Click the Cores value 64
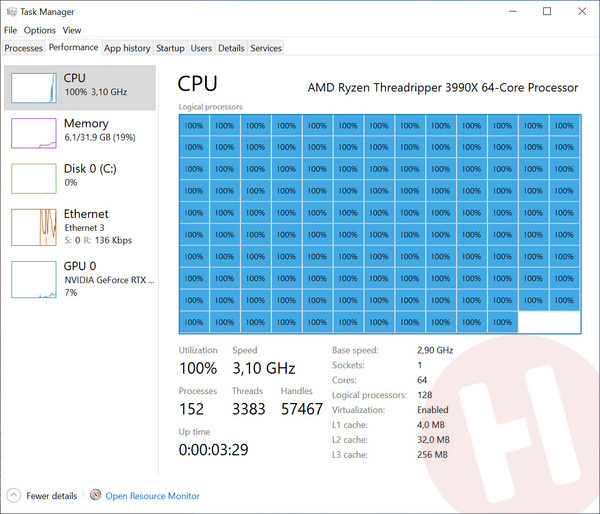This screenshot has height=514, width=600. point(422,380)
